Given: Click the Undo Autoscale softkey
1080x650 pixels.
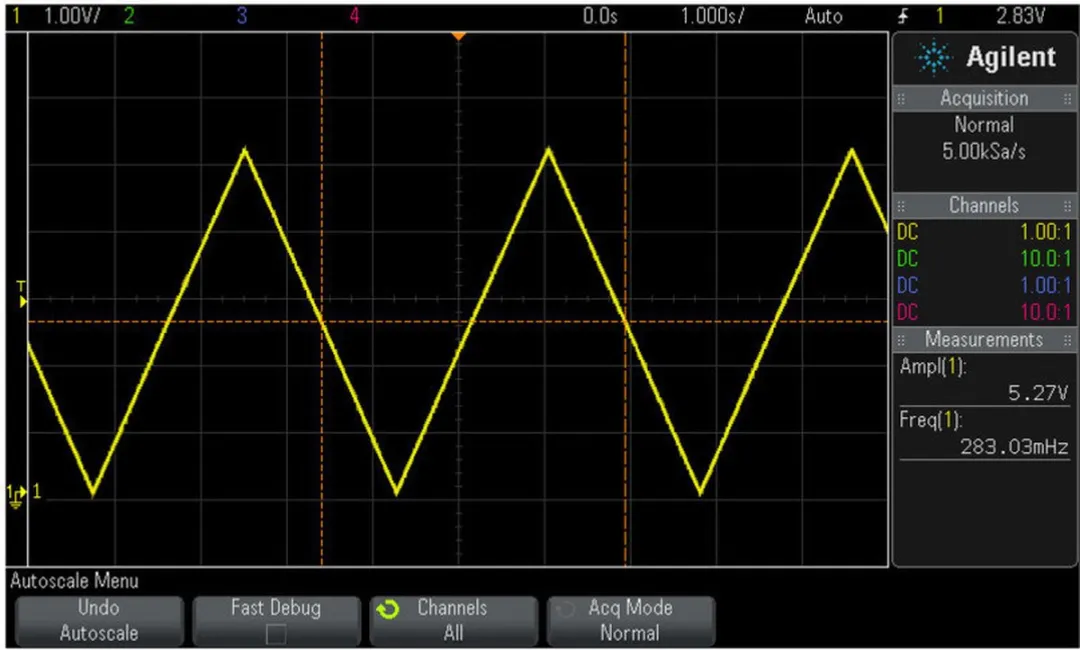Looking at the screenshot, I should click(98, 620).
